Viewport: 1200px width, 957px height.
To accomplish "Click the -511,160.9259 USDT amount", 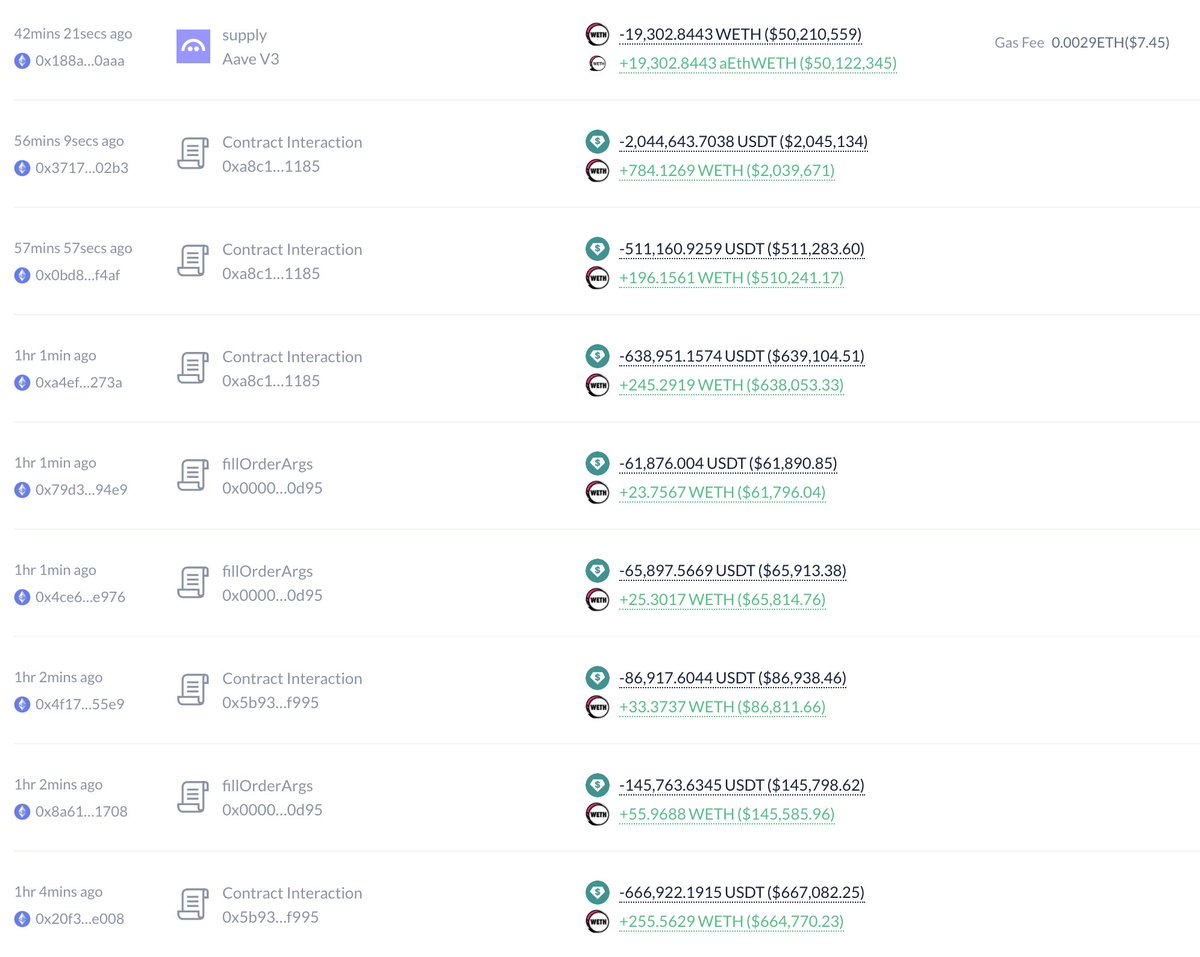I will 742,249.
